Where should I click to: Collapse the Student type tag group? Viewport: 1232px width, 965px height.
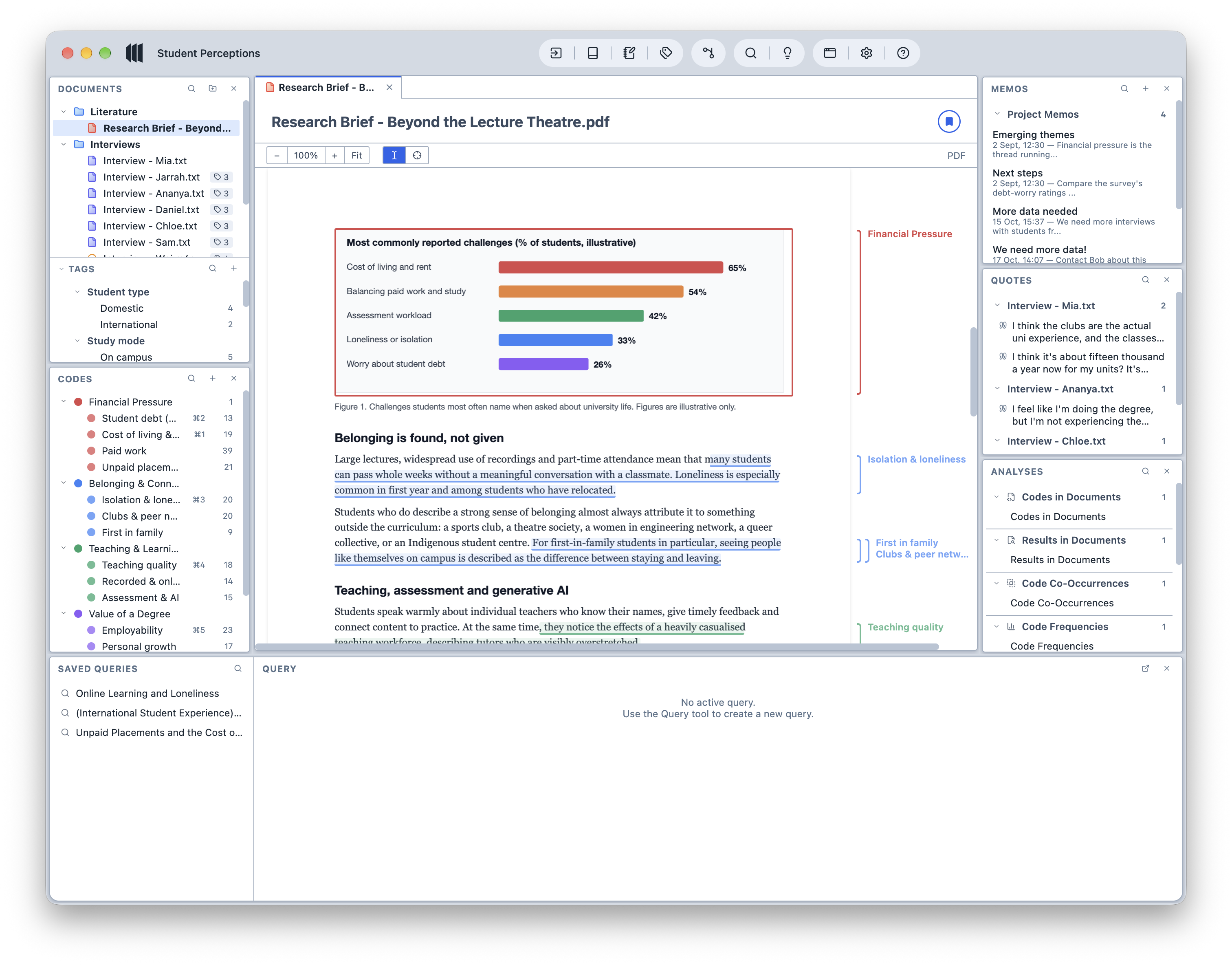coord(77,292)
